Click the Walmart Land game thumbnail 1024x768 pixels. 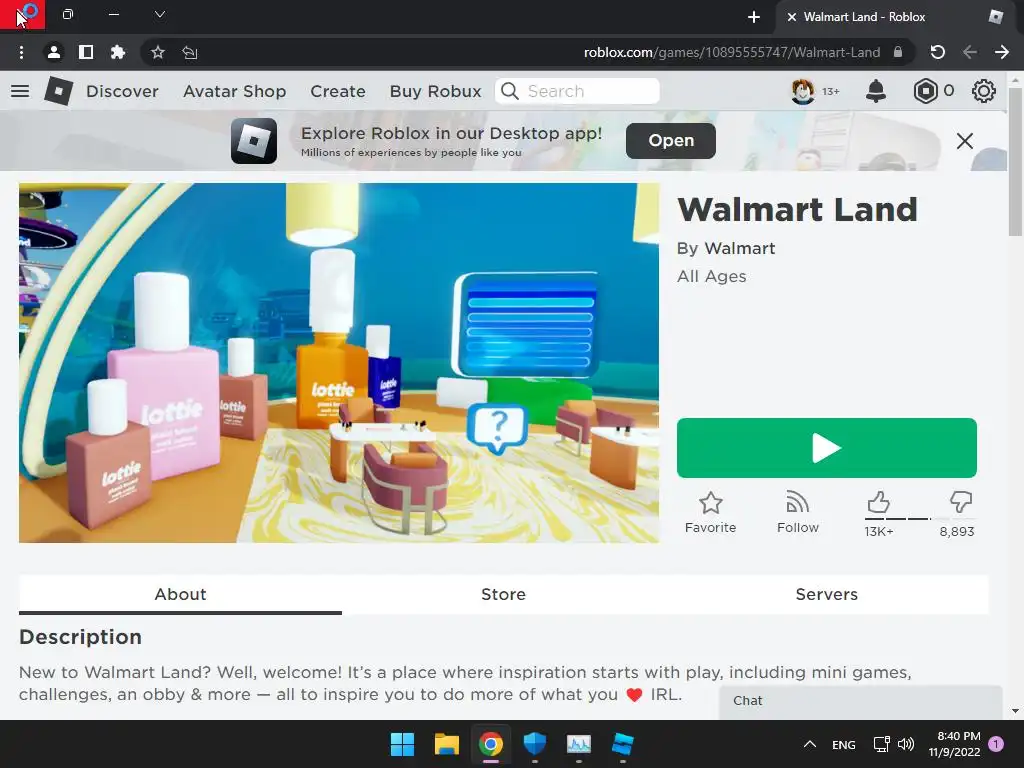pos(339,362)
